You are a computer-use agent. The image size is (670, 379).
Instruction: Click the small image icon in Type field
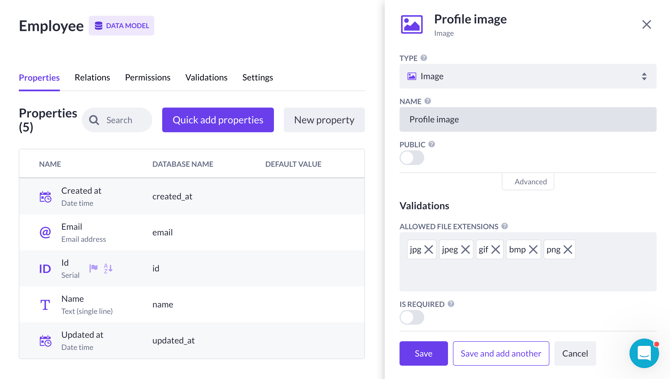tap(411, 76)
